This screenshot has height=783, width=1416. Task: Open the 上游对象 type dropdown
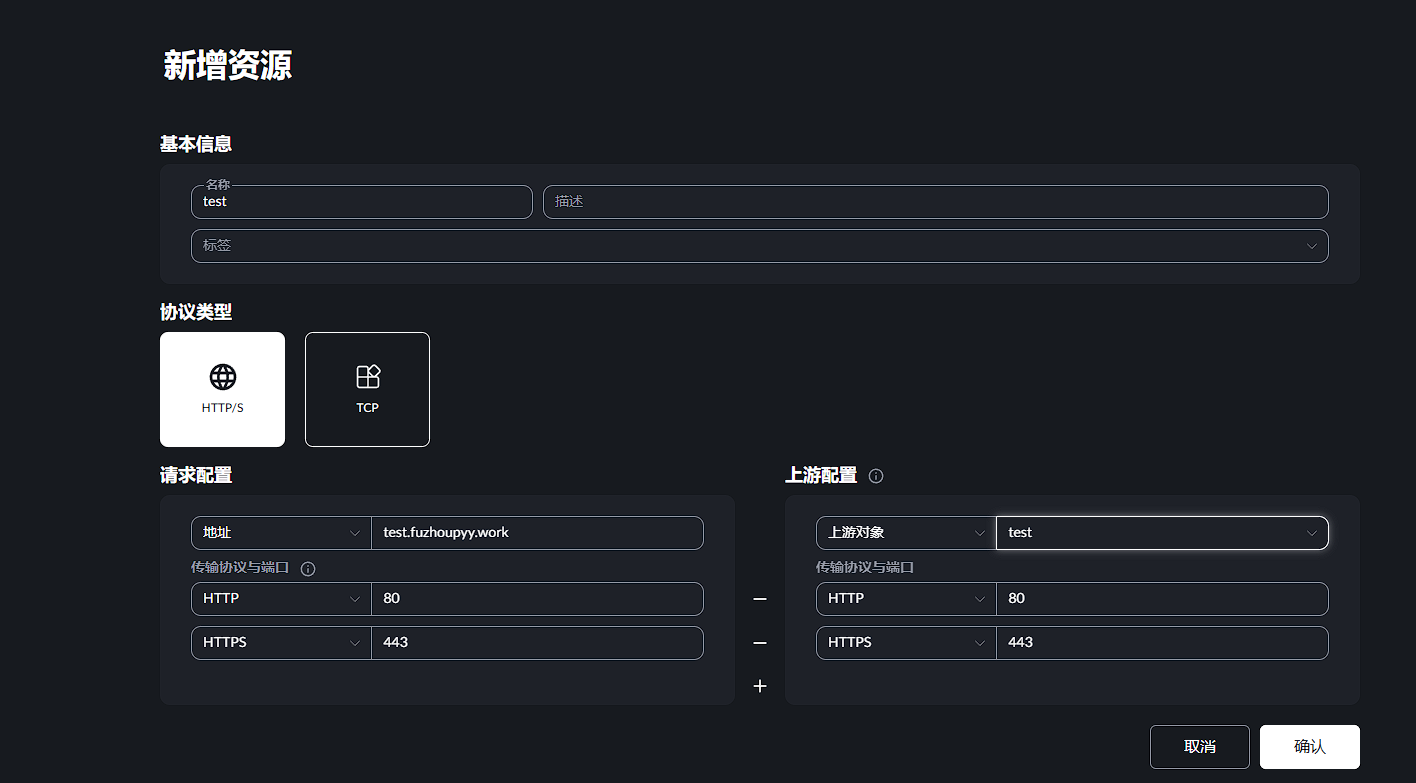pyautogui.click(x=906, y=533)
